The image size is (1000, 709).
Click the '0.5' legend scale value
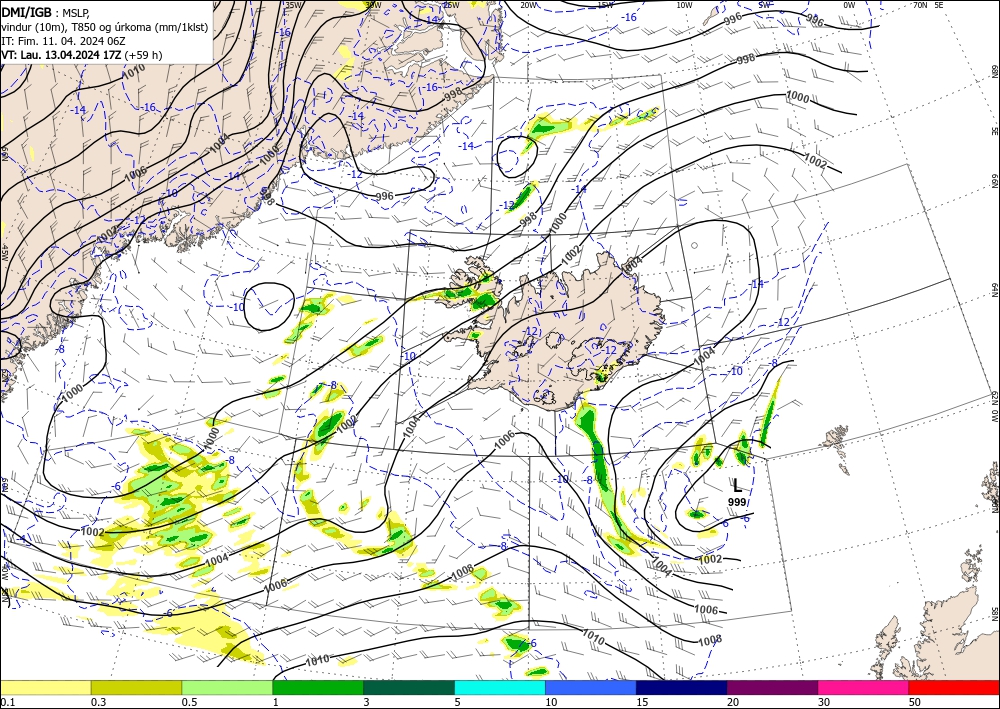click(x=189, y=702)
